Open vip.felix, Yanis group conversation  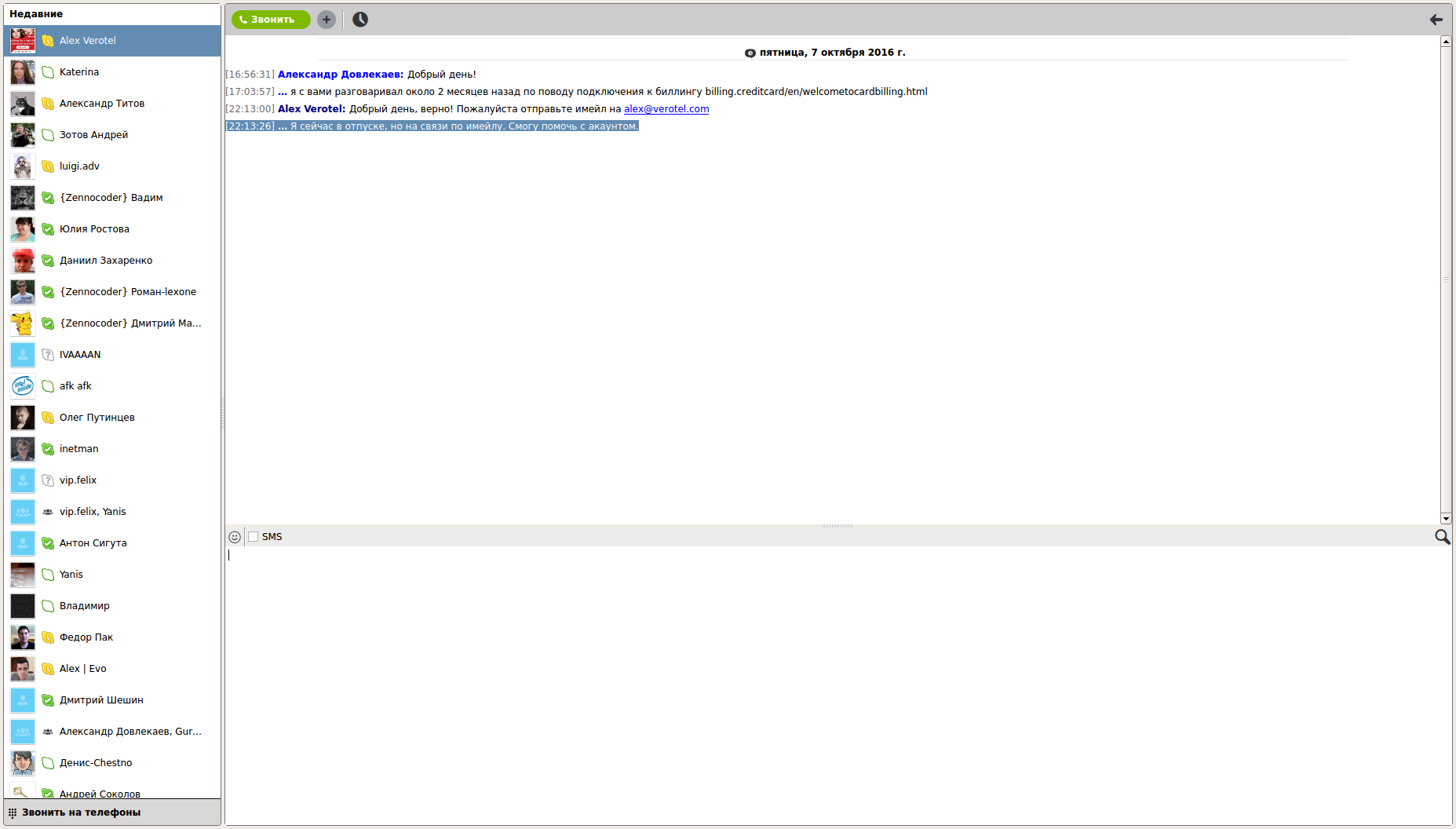(112, 512)
